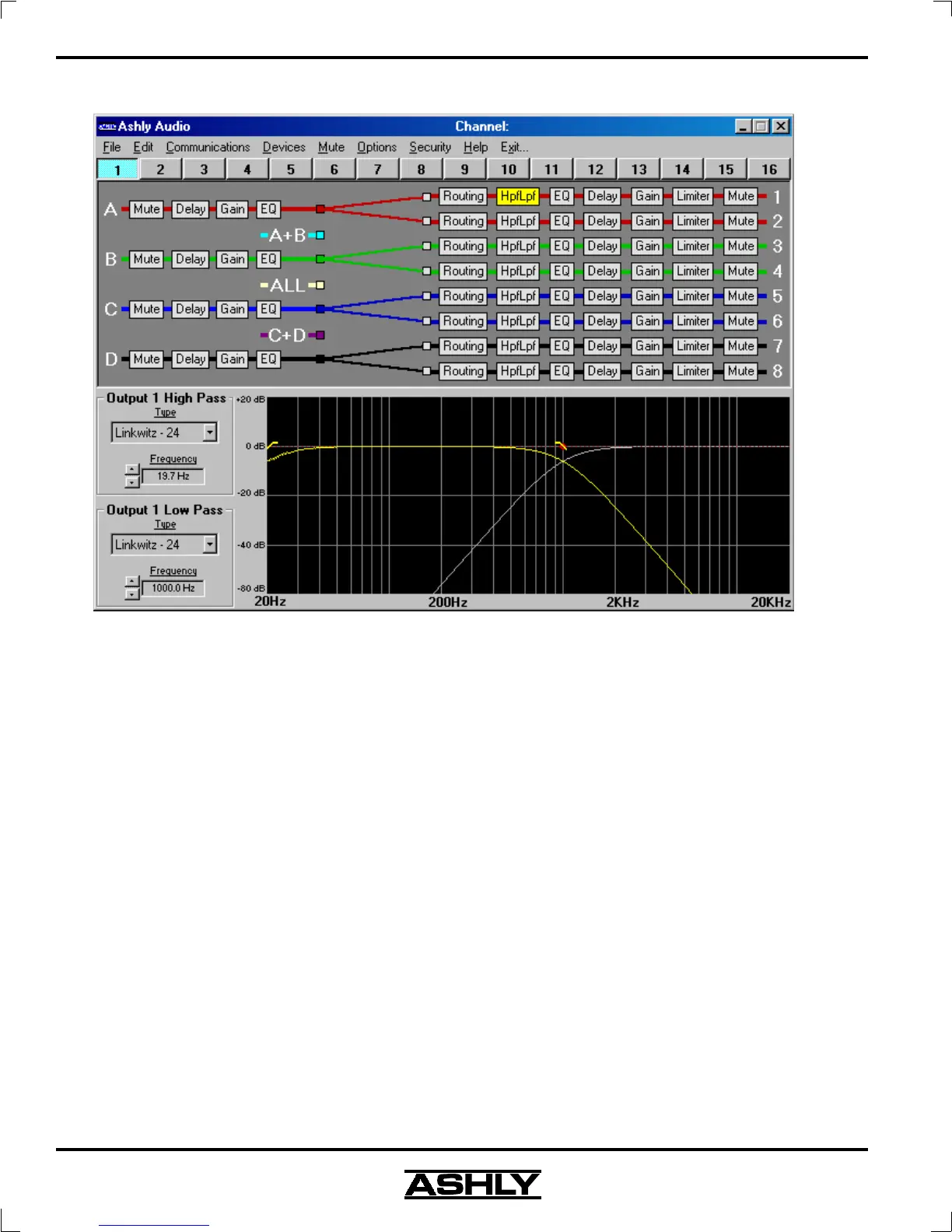
Task: Open the Options menu
Action: (x=376, y=147)
